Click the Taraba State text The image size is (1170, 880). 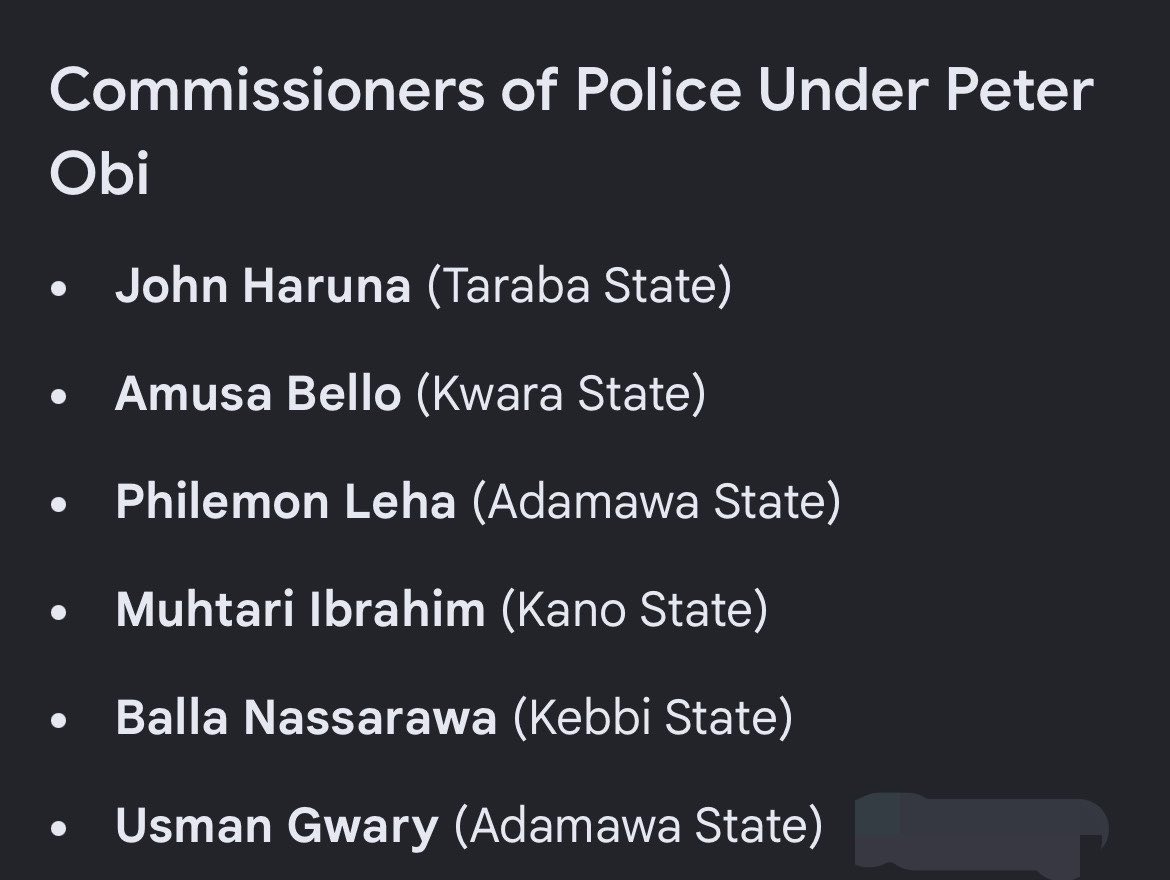pyautogui.click(x=580, y=286)
